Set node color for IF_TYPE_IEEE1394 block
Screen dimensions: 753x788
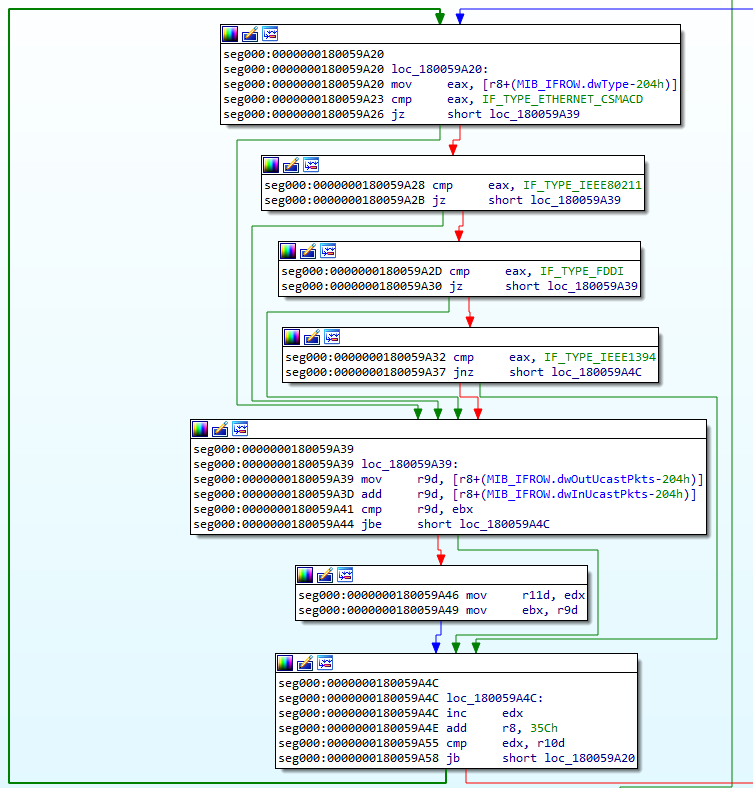[292, 337]
